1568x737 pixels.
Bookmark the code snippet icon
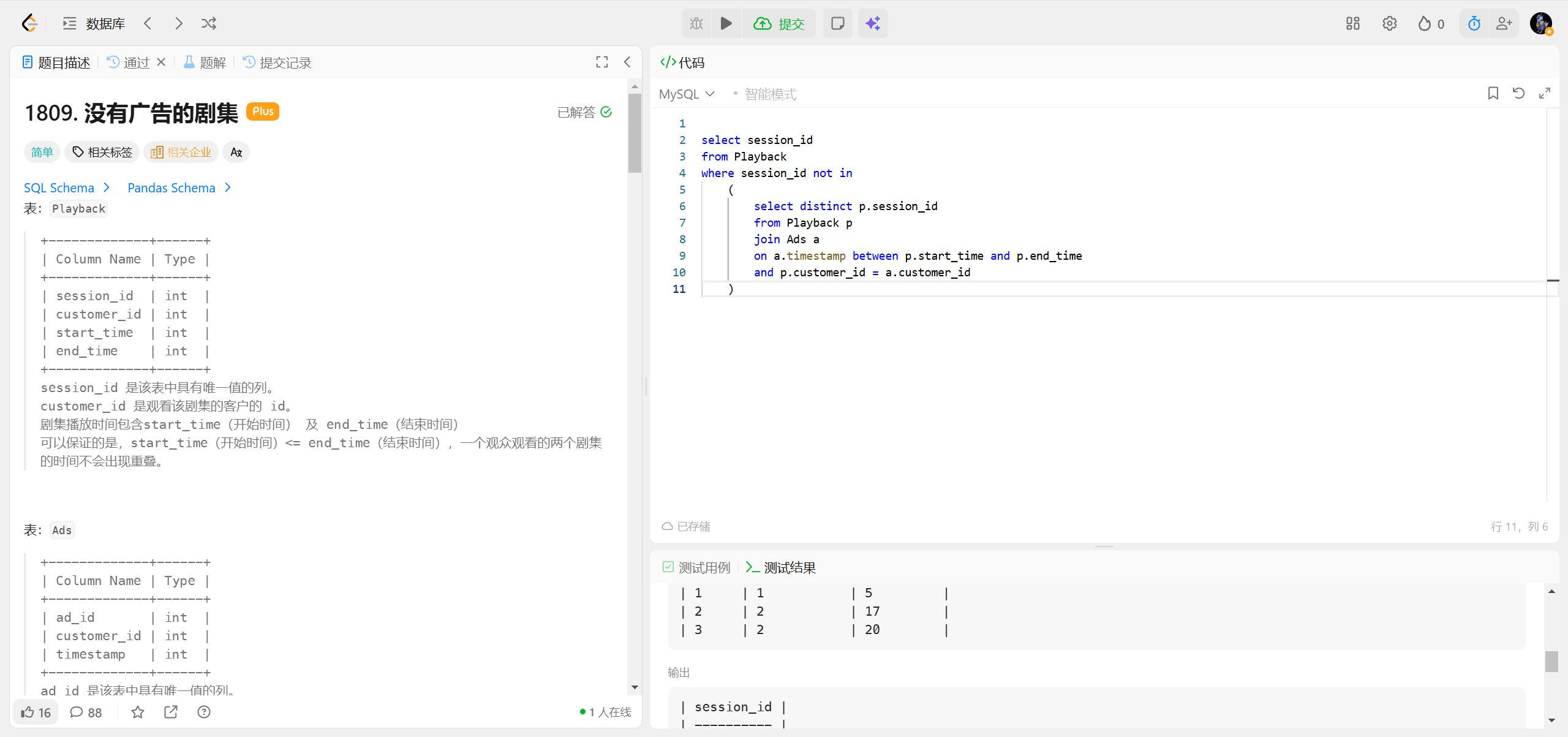tap(1493, 93)
